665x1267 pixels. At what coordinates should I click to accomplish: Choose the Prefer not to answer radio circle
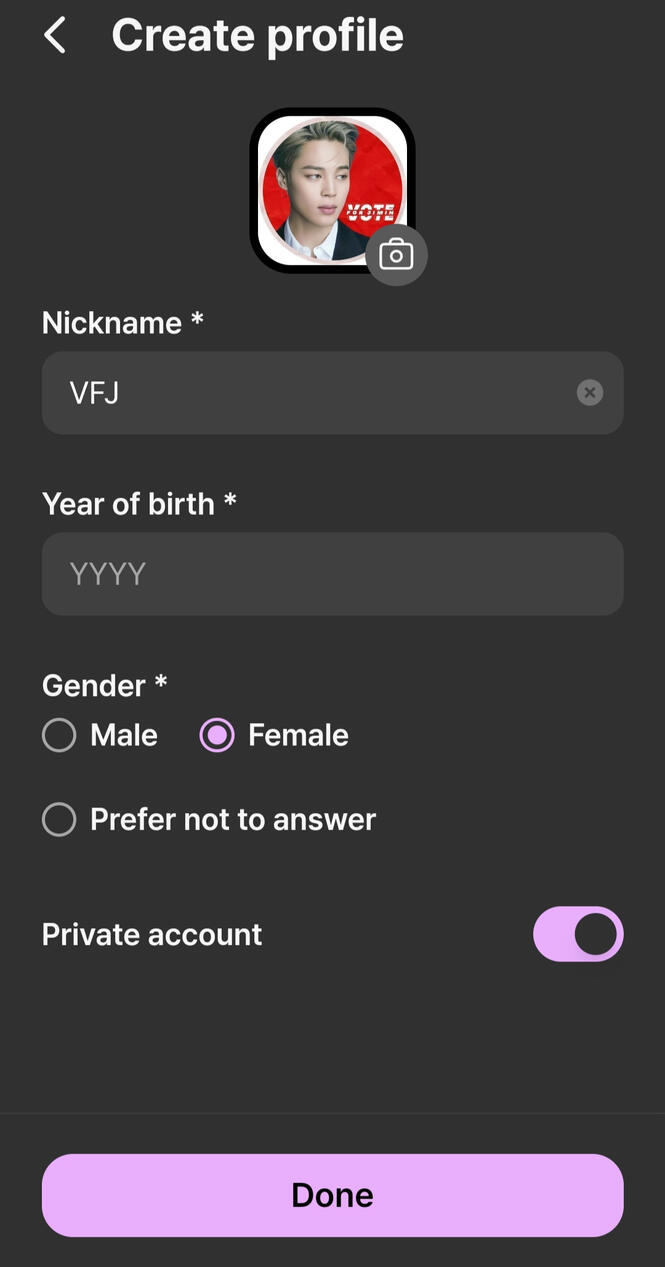[x=59, y=820]
